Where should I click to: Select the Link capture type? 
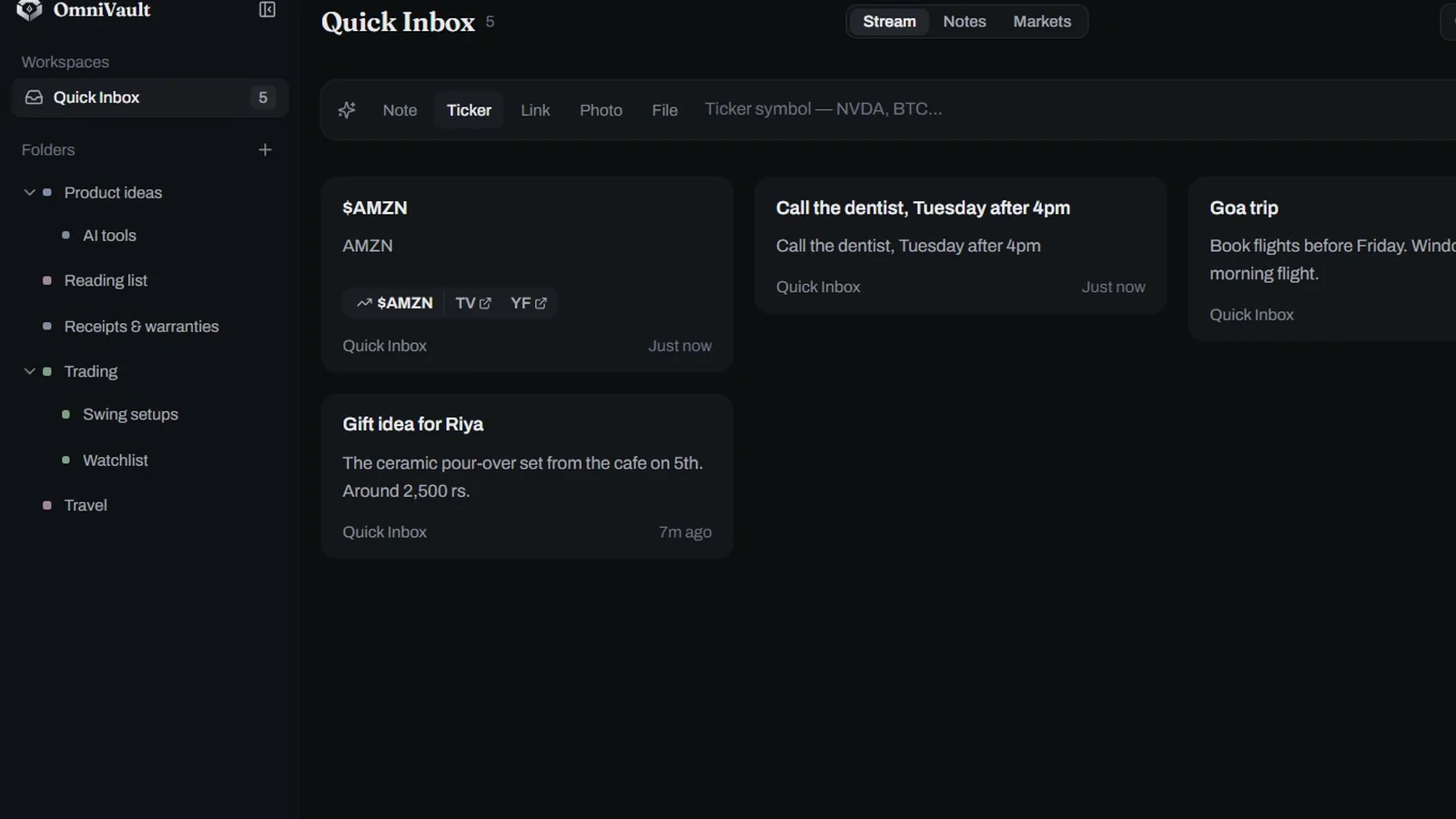[x=535, y=110]
